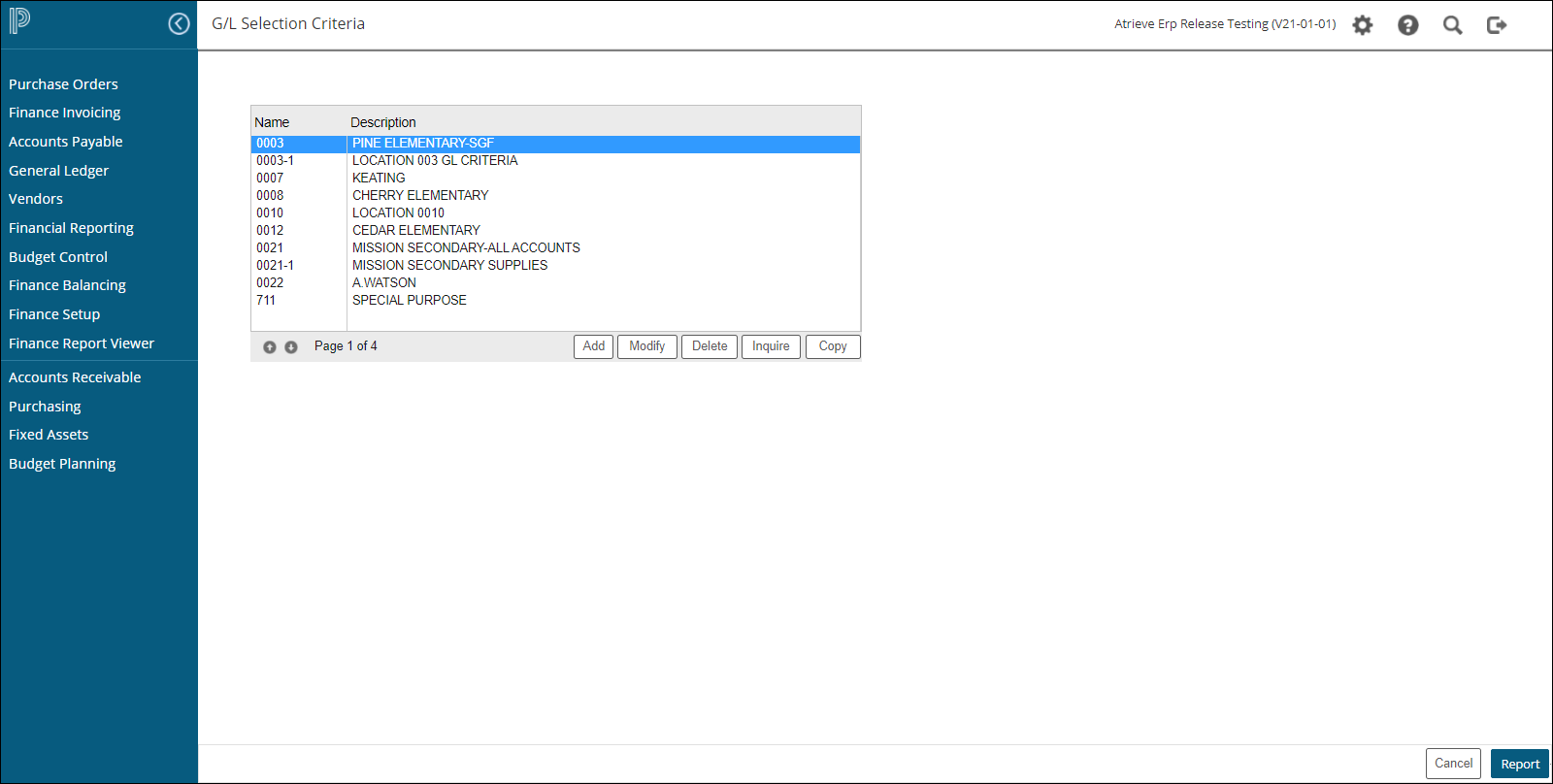
Task: Click the Add button
Action: coord(593,346)
